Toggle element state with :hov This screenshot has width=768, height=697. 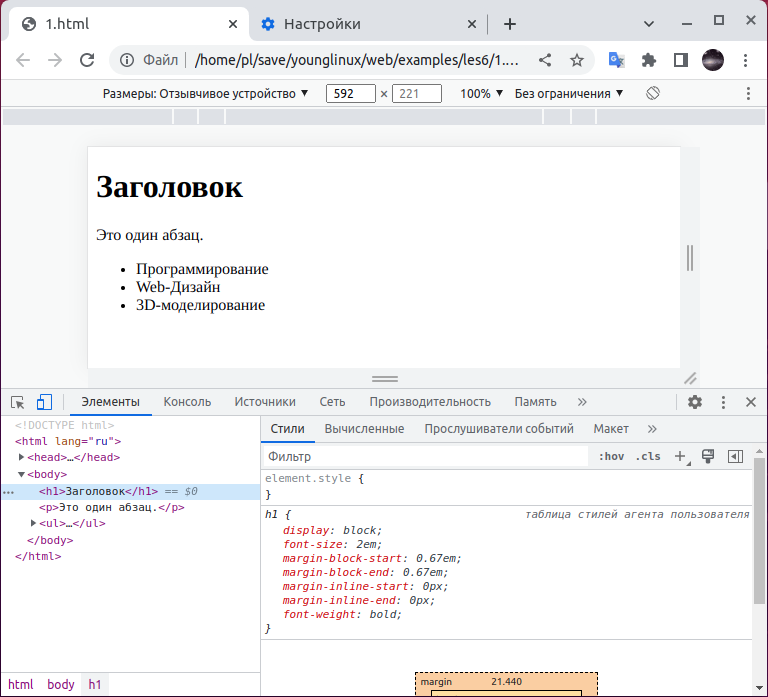coord(611,457)
